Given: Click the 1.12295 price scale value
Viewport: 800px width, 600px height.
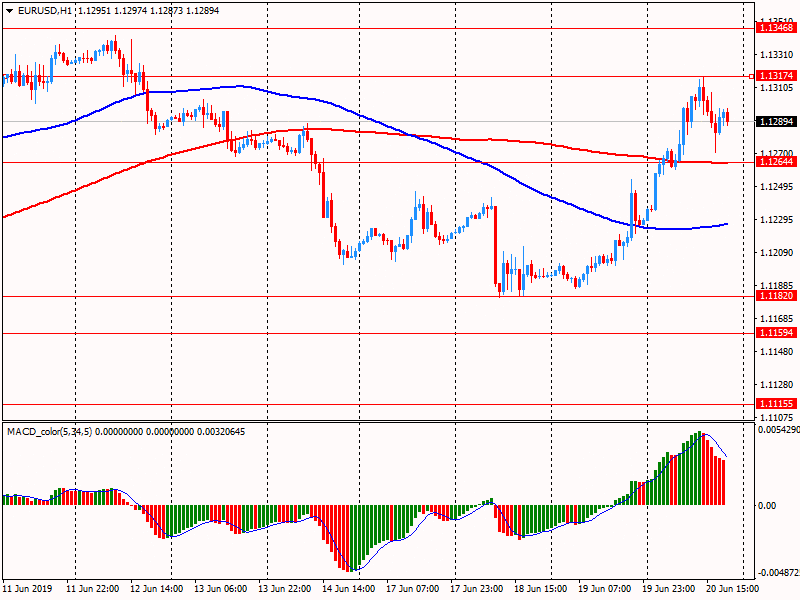Looking at the screenshot, I should (777, 220).
